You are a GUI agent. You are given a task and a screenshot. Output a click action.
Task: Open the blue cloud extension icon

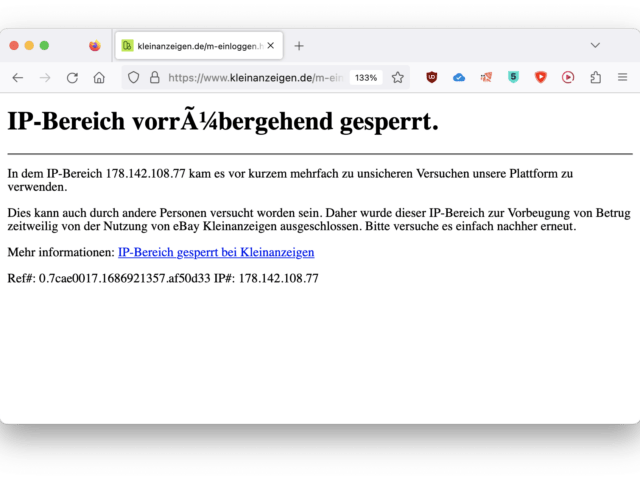pyautogui.click(x=459, y=77)
